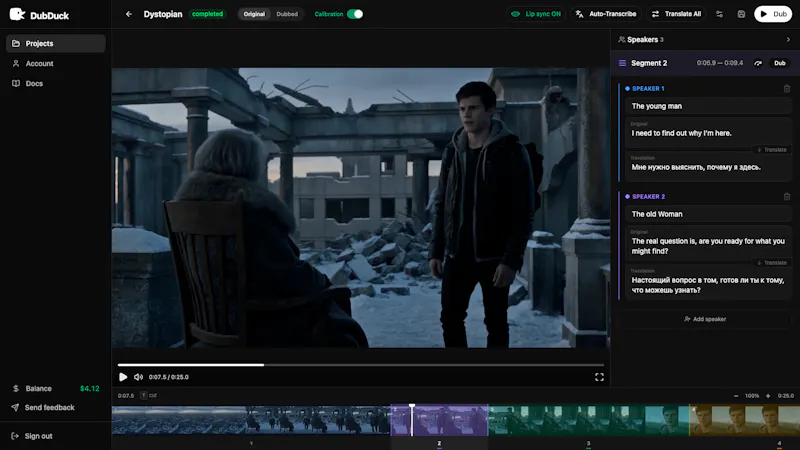The height and width of the screenshot is (450, 800).
Task: Open the settings sliders icon in top bar
Action: (x=719, y=14)
